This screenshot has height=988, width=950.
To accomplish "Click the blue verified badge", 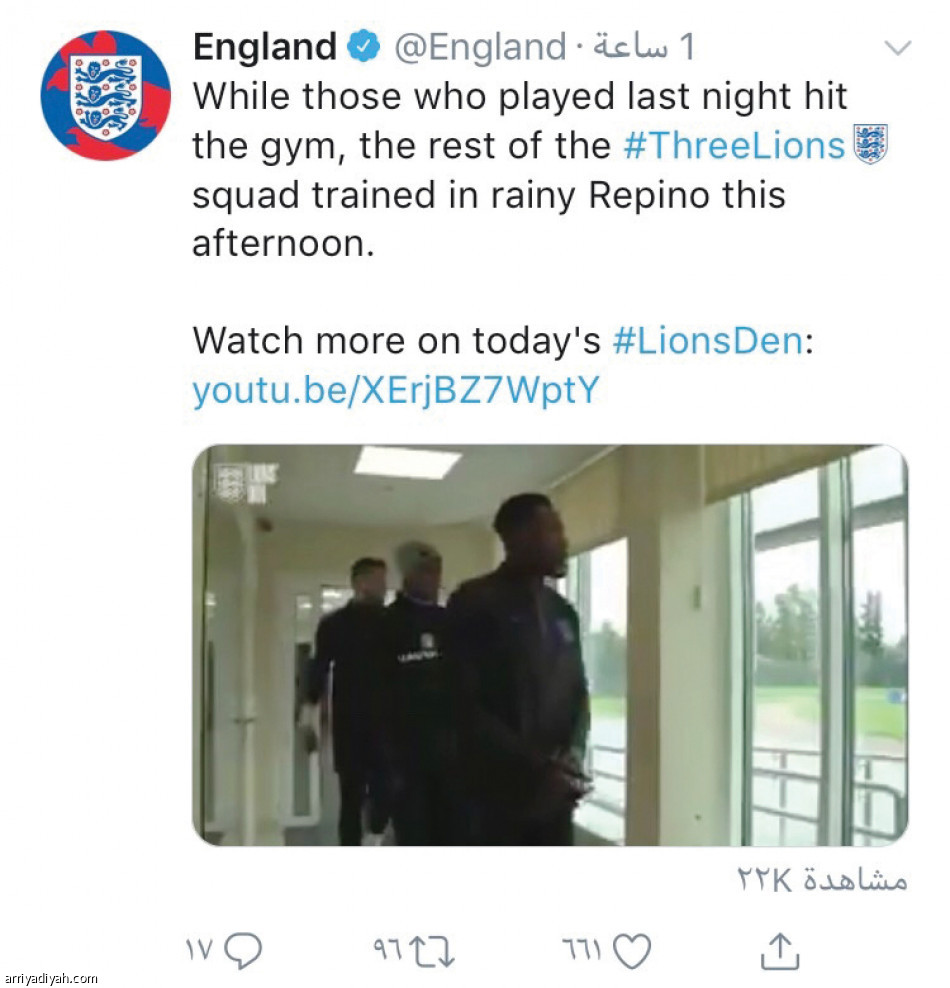I will (362, 47).
